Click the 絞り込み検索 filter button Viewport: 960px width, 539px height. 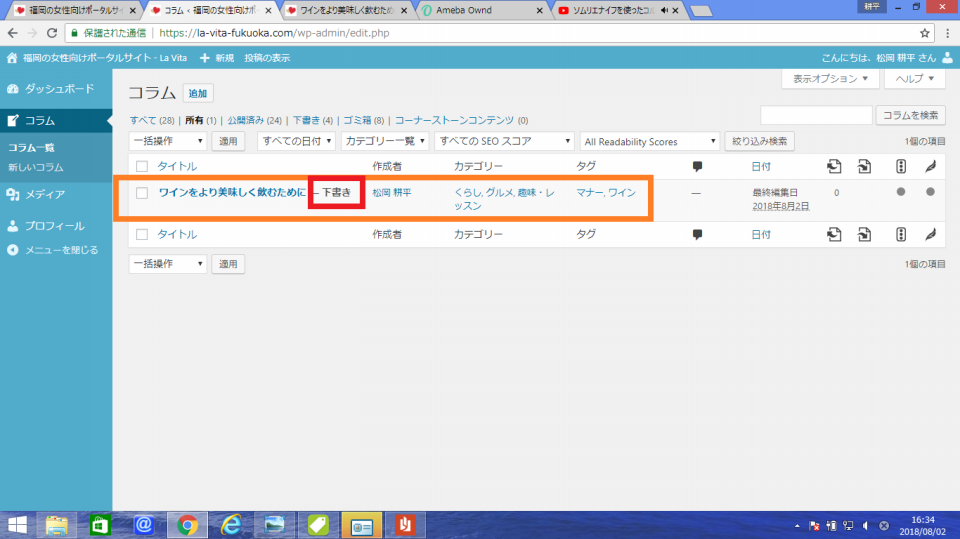click(760, 141)
